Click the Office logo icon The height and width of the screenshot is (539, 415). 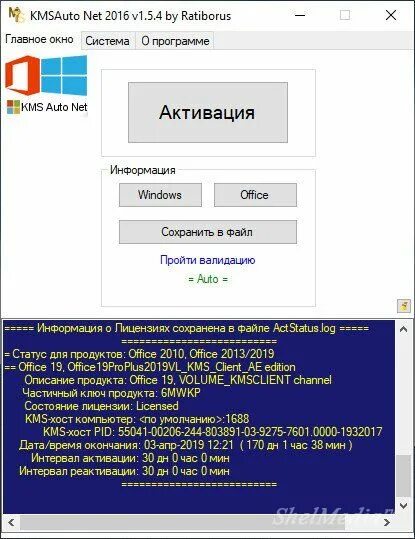22,76
